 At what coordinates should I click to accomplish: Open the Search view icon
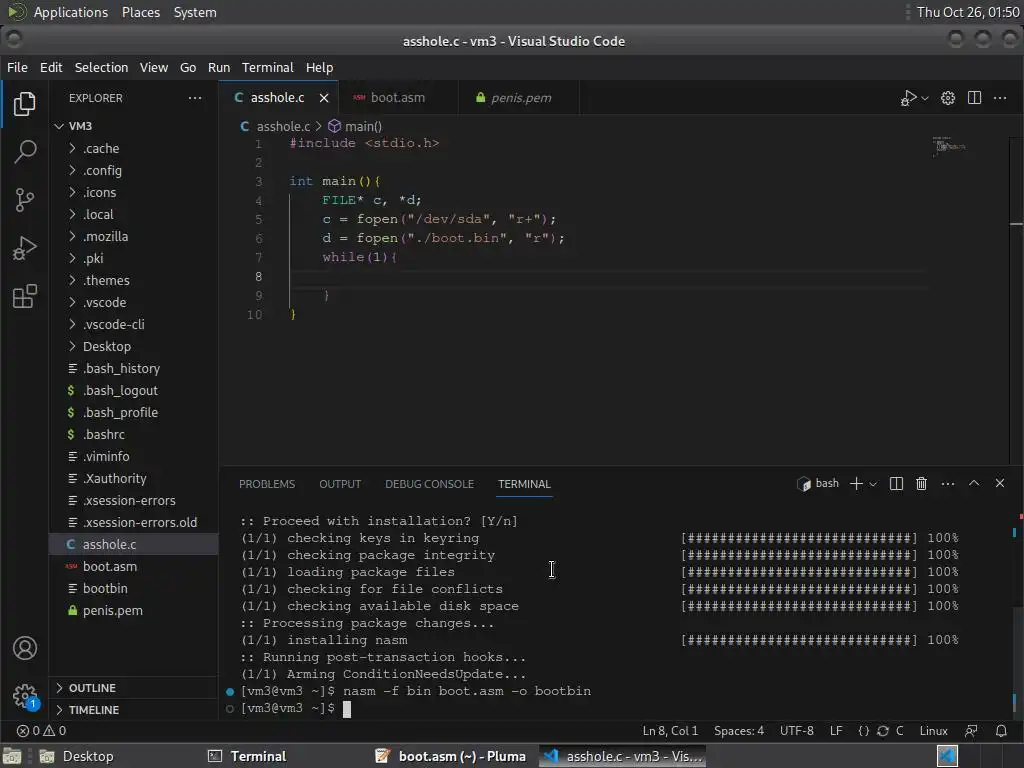(24, 152)
